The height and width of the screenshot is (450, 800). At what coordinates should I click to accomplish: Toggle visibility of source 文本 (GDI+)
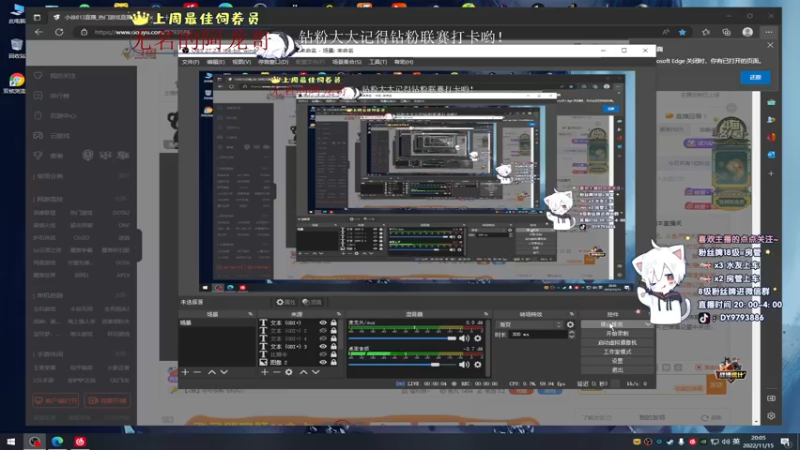(323, 323)
